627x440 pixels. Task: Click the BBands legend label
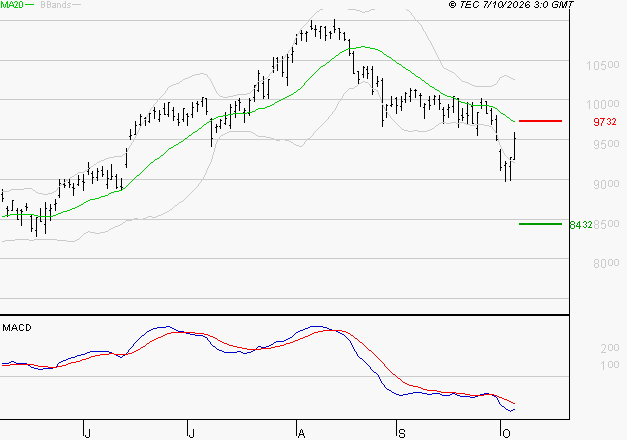56,4
